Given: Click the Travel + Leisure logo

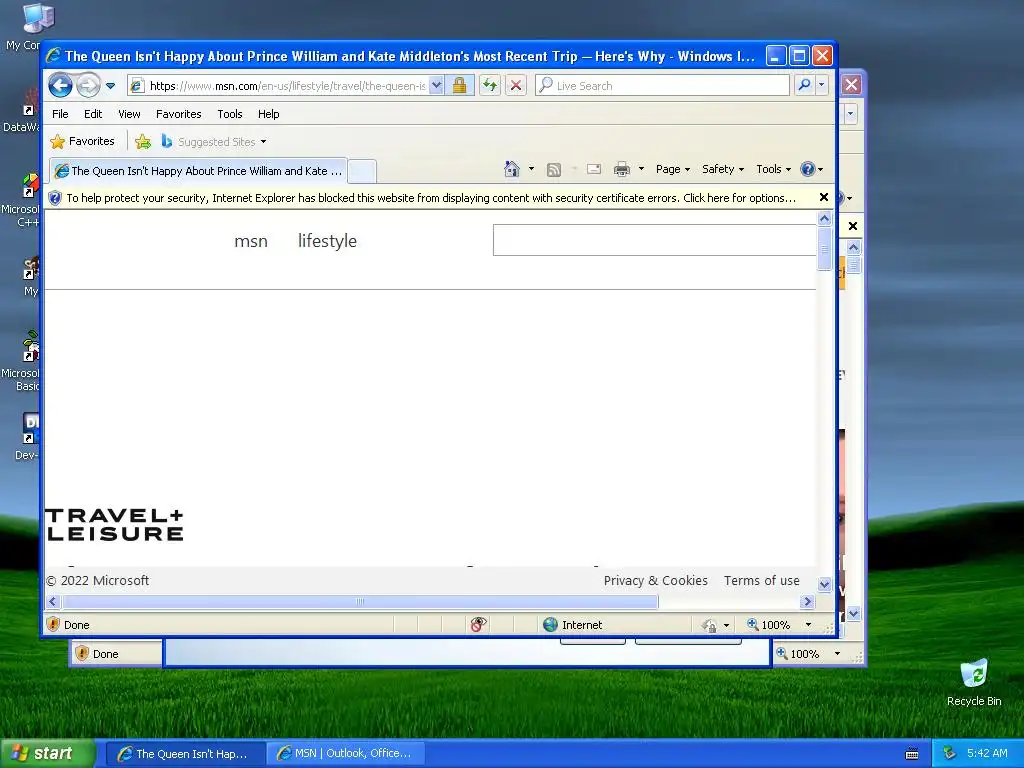Looking at the screenshot, I should [114, 525].
